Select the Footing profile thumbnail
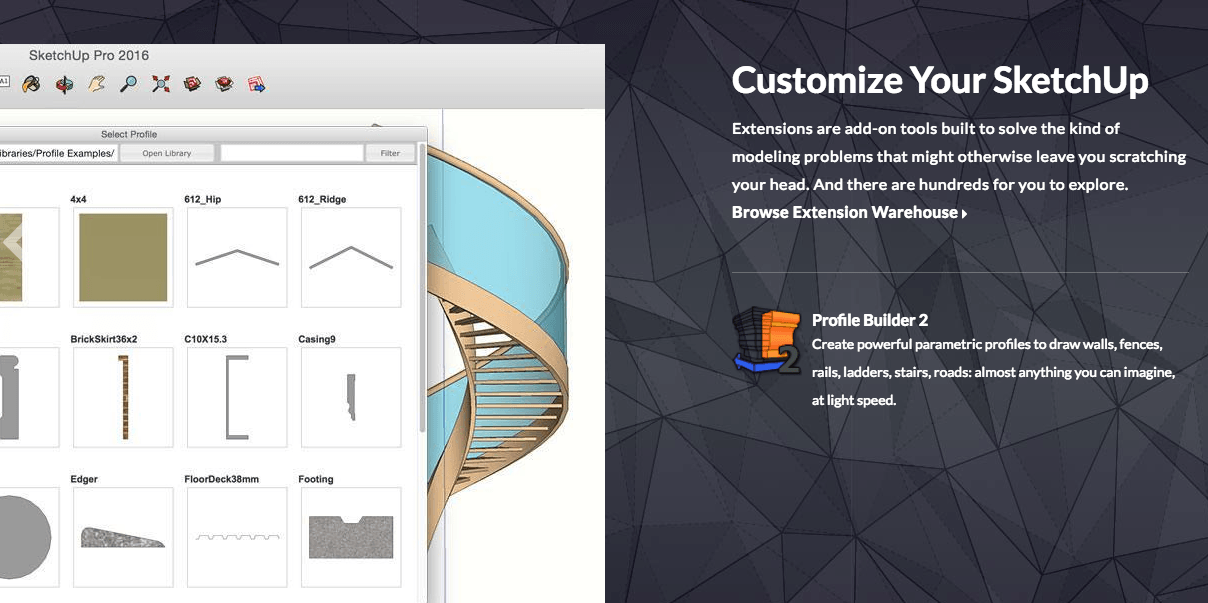Screen dimensions: 1208x603 click(x=351, y=537)
